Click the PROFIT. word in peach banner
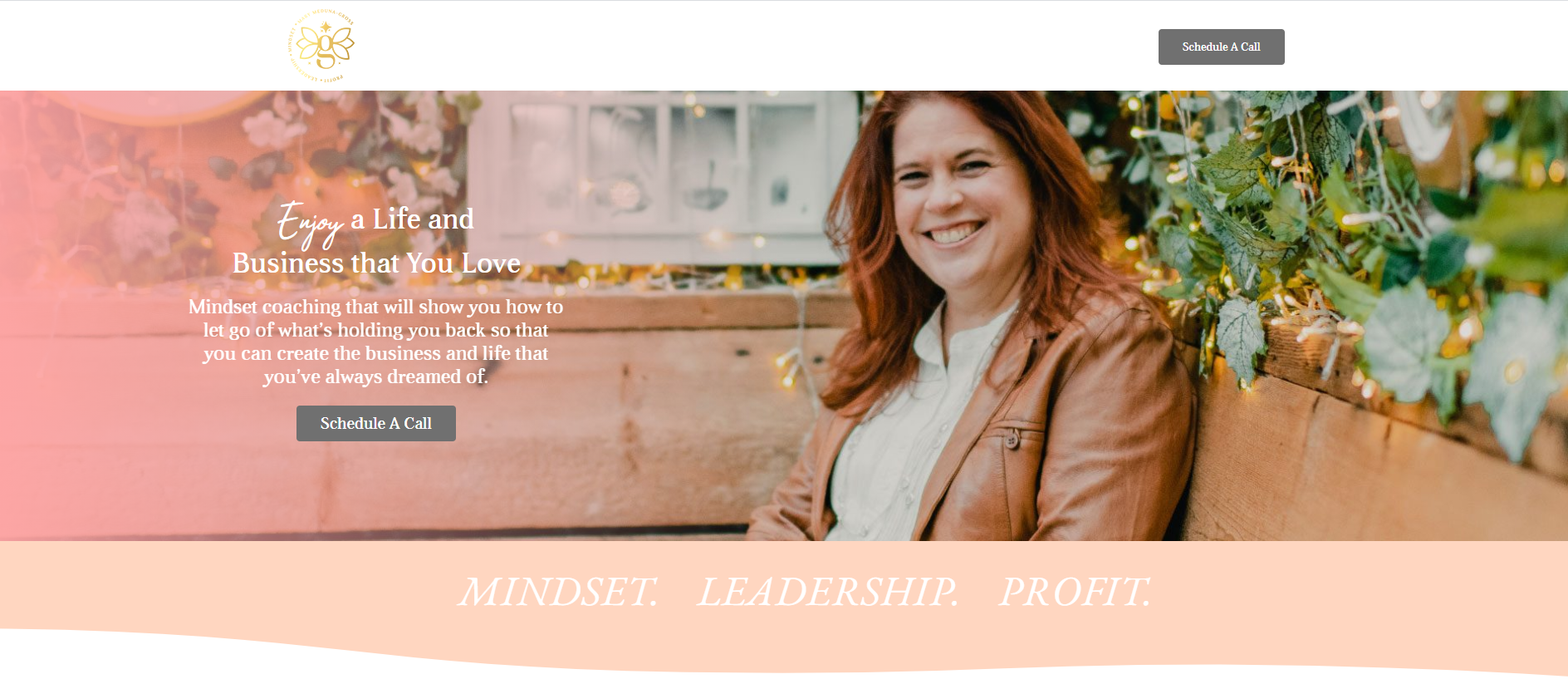 pyautogui.click(x=1076, y=592)
